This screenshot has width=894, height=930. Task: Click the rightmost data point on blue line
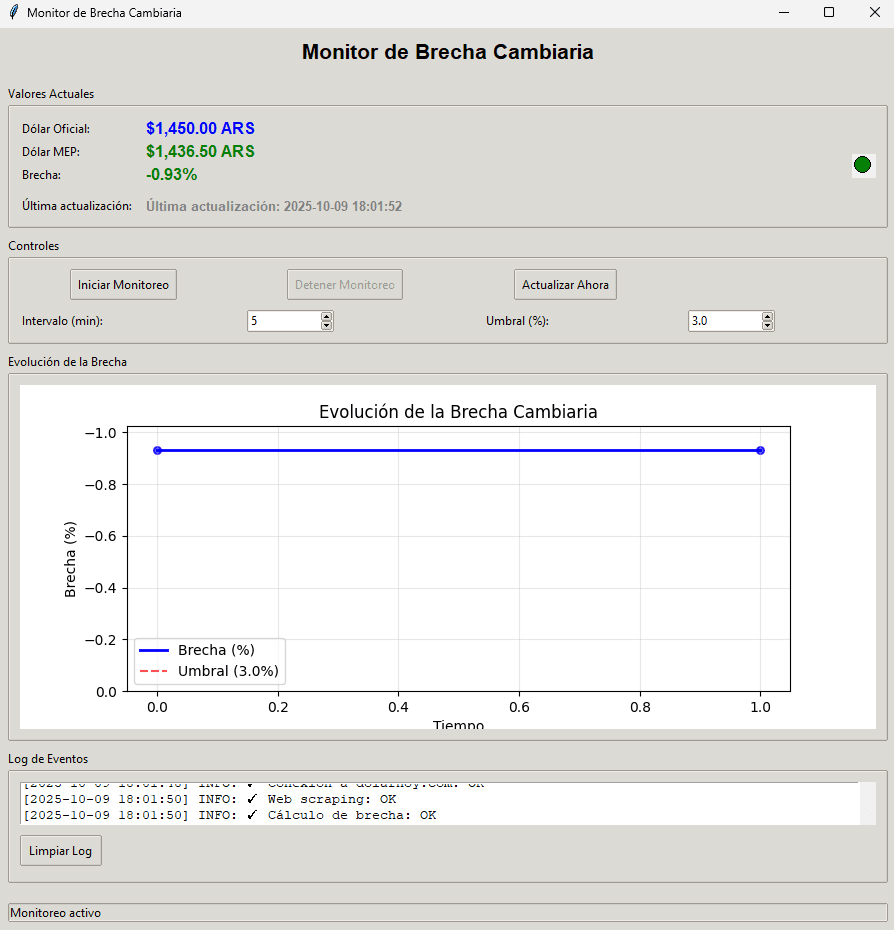point(761,451)
